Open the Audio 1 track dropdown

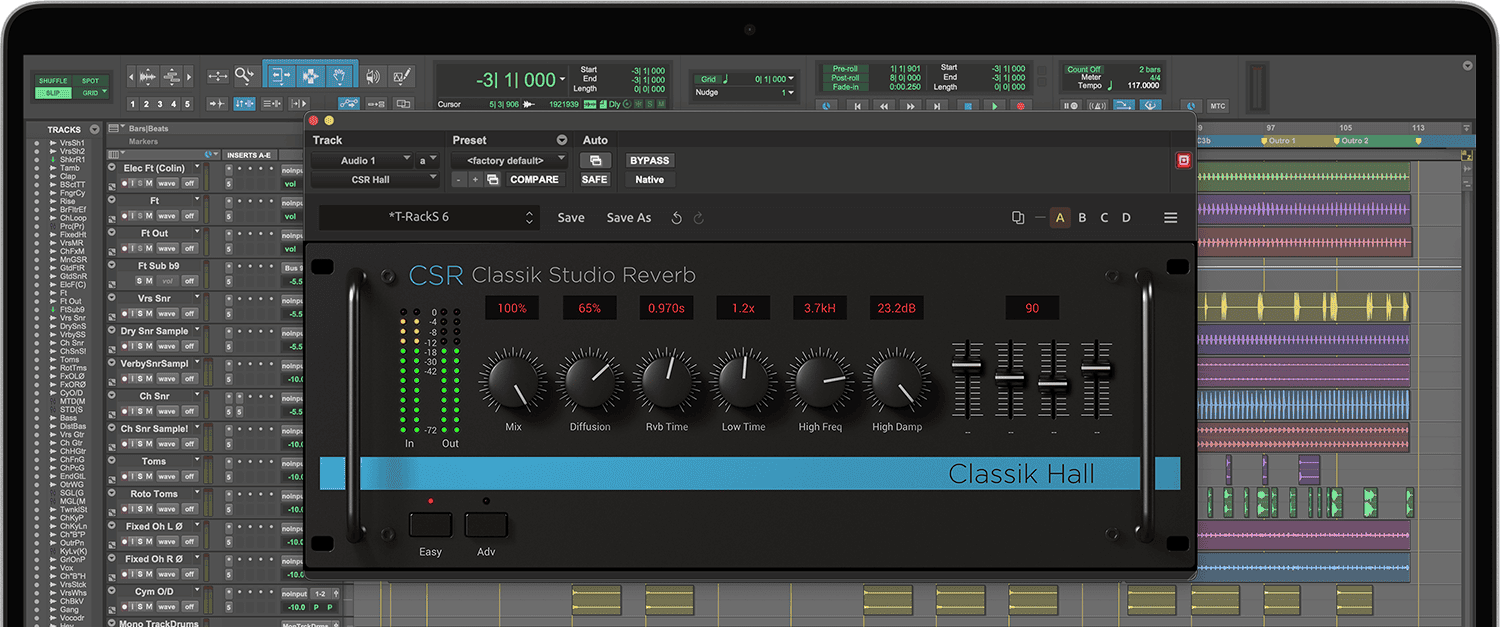361,160
